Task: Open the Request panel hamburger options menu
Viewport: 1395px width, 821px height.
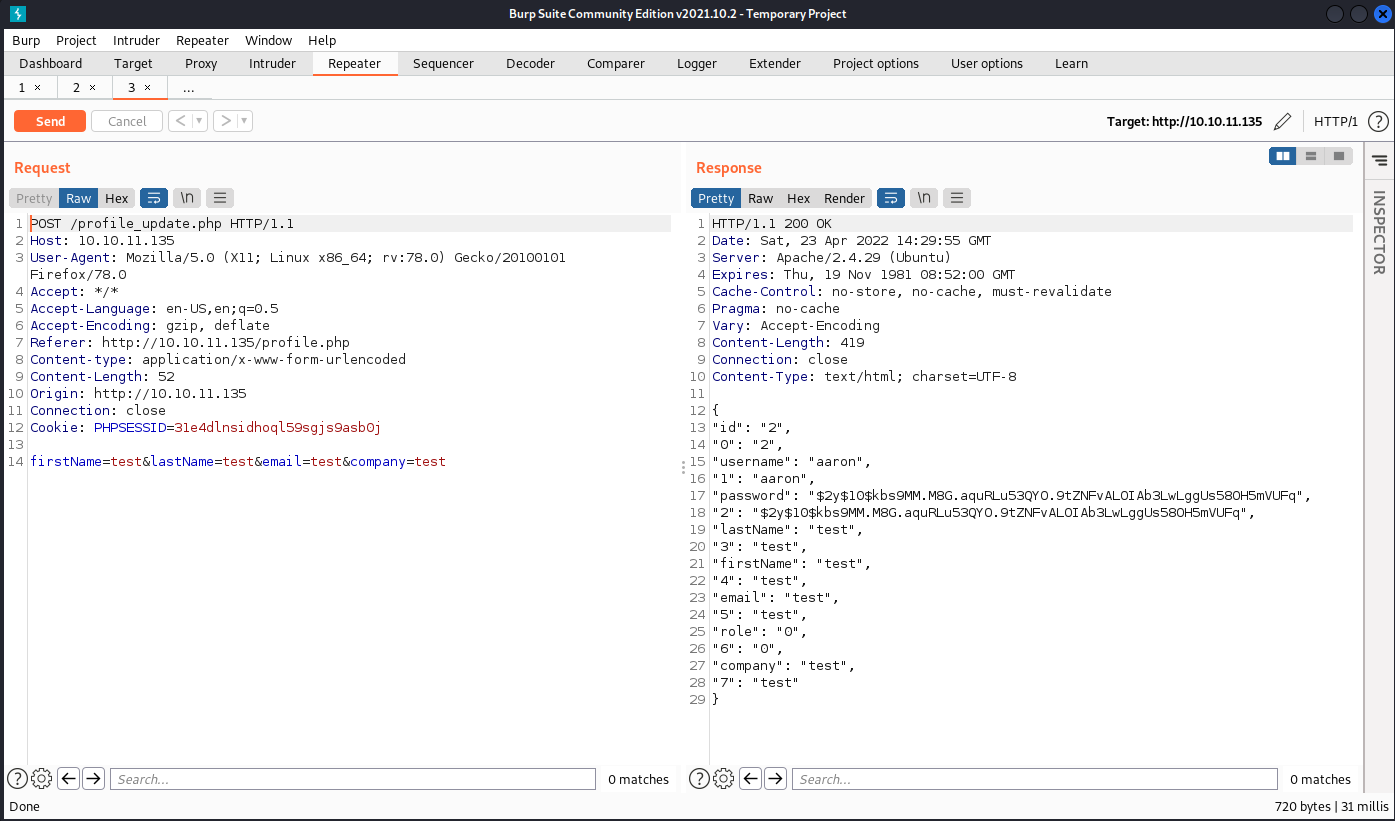Action: click(x=220, y=198)
